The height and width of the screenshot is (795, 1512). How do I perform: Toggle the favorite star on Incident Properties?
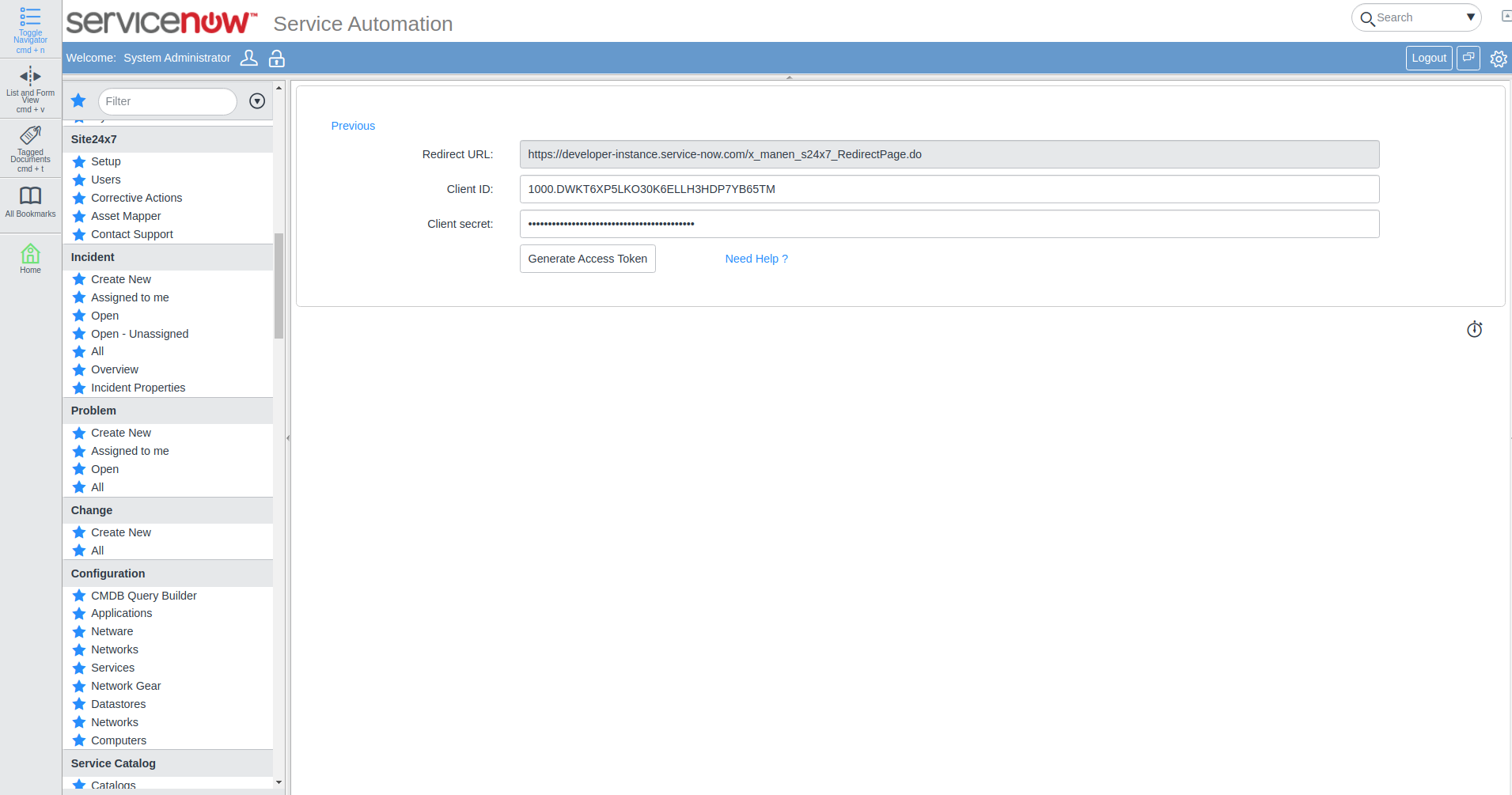pos(78,388)
